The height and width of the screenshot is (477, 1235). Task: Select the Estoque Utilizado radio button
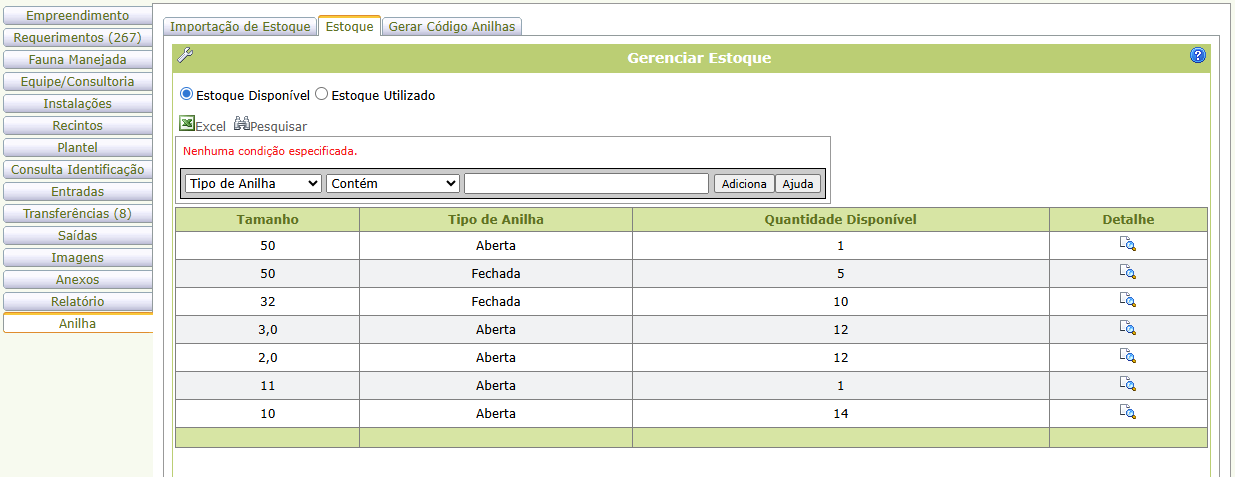[321, 94]
